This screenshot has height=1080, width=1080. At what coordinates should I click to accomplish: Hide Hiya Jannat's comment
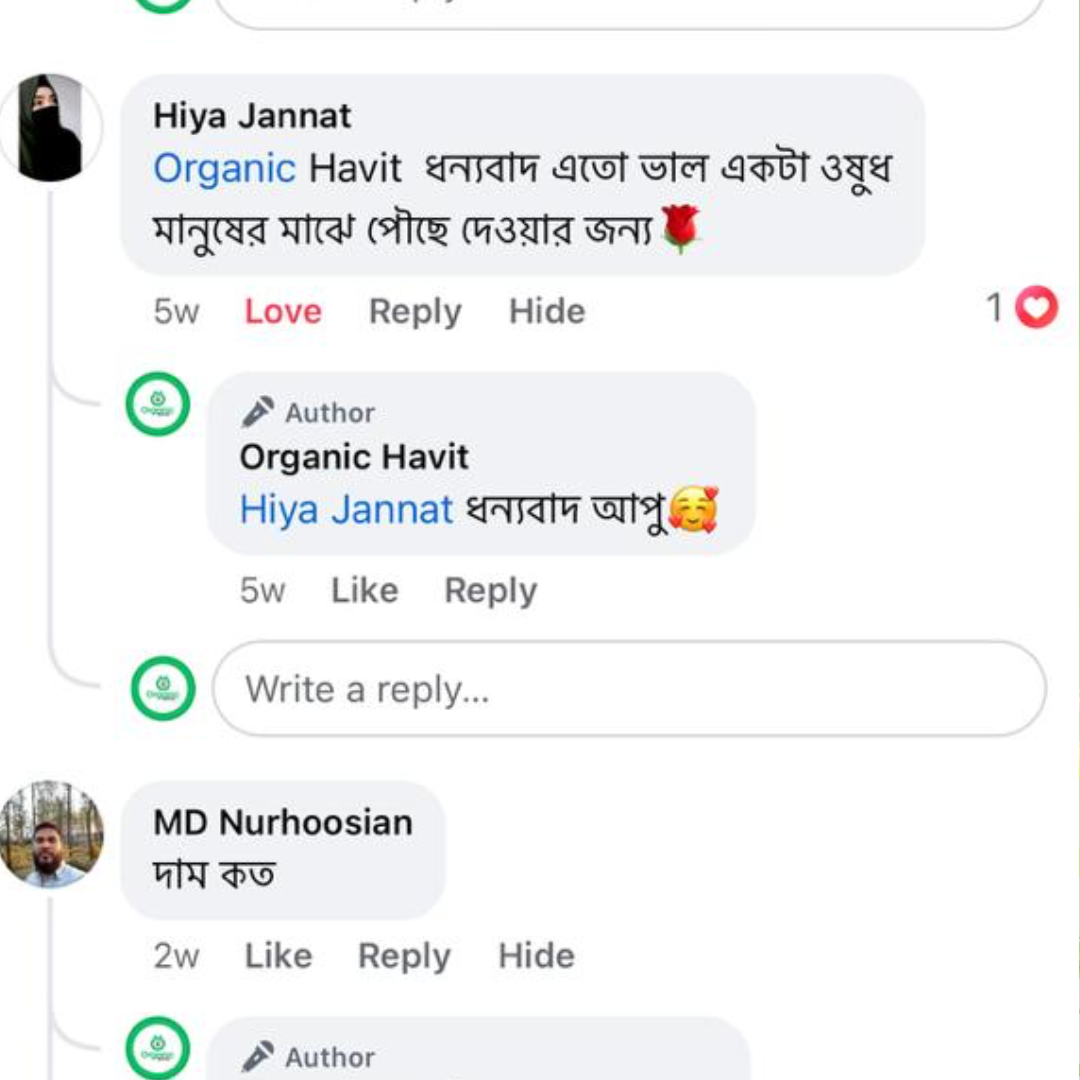point(547,311)
